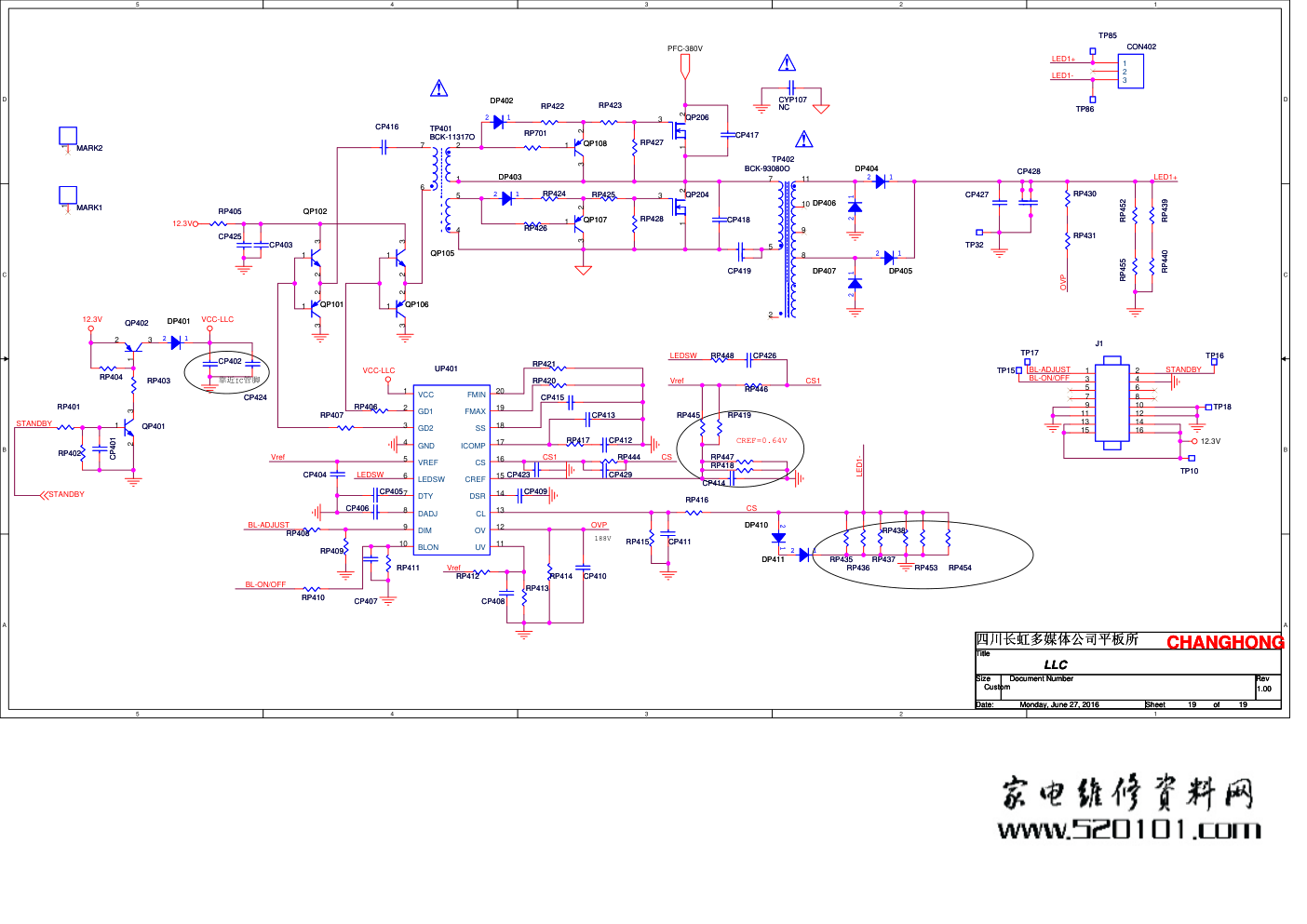Image resolution: width=1307 pixels, height=924 pixels.
Task: Click the Document Number field label
Action: (x=1042, y=678)
